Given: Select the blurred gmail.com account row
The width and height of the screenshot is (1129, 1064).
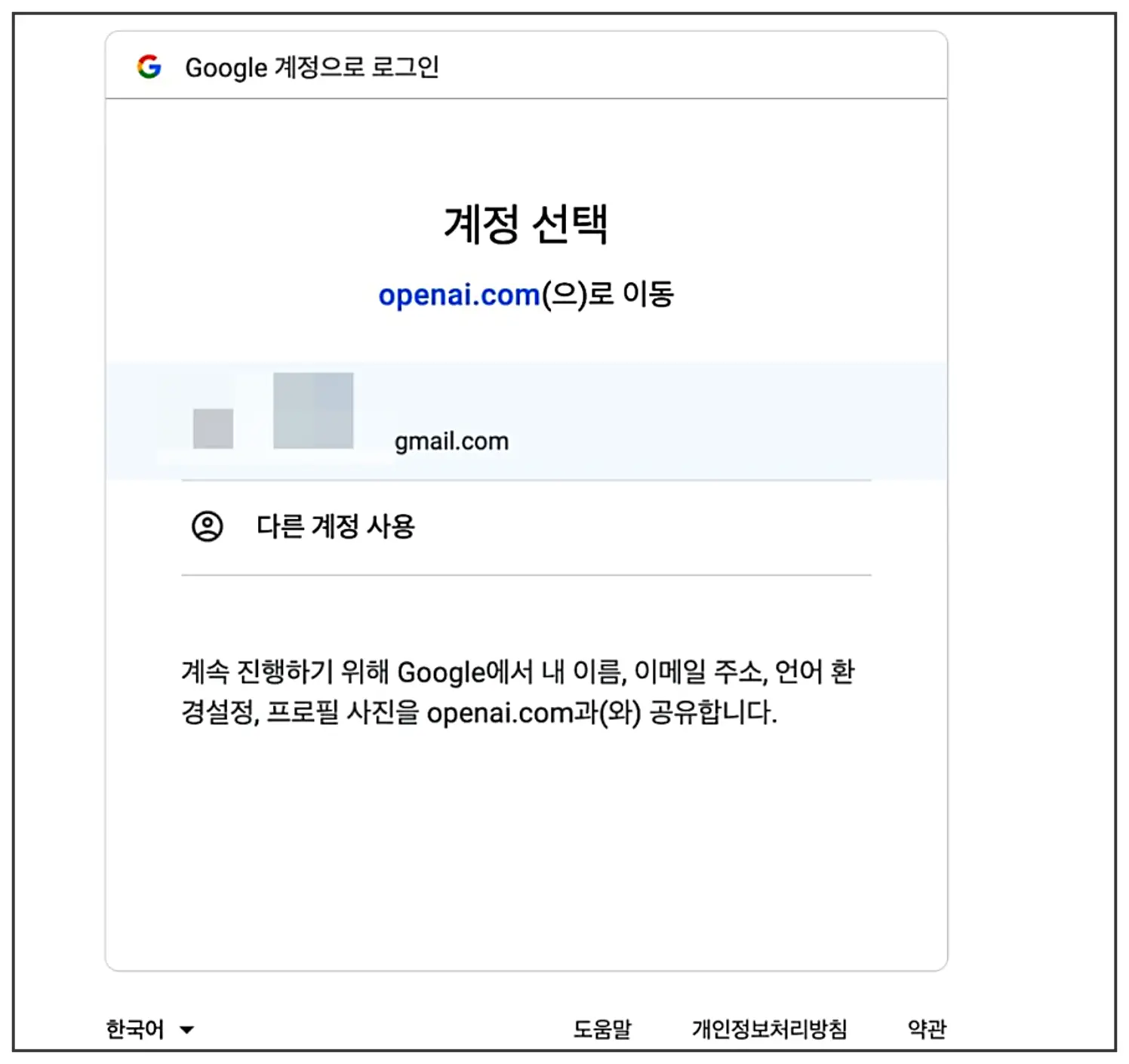Looking at the screenshot, I should coord(526,421).
